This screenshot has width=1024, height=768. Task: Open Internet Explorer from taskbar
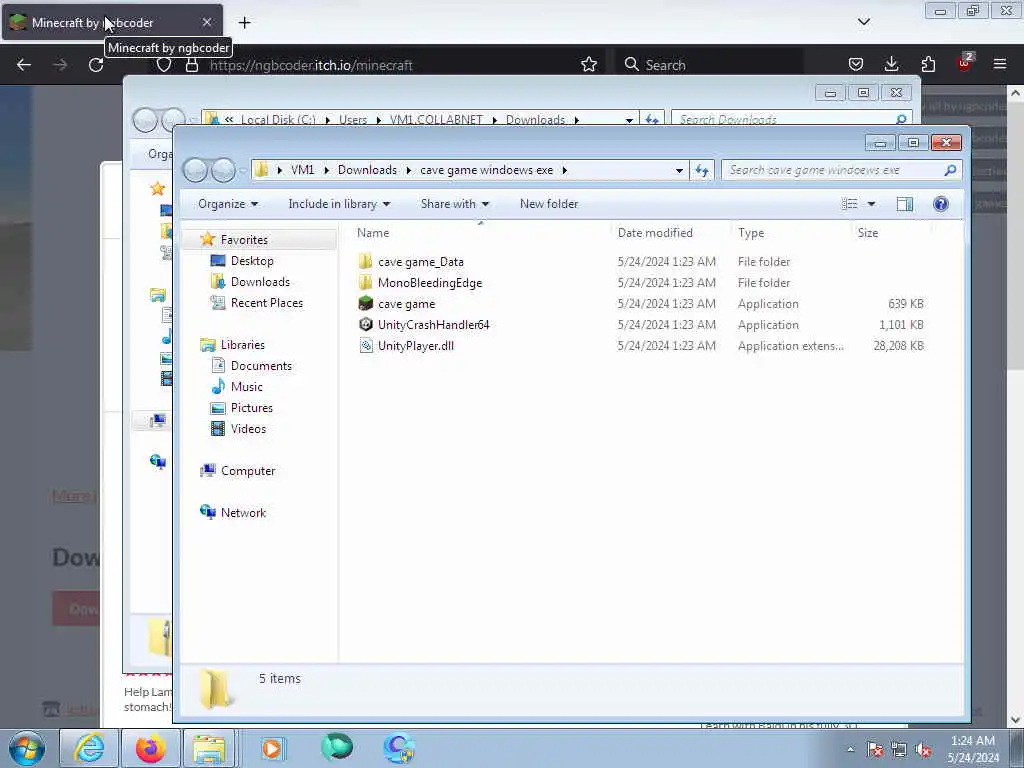point(89,748)
